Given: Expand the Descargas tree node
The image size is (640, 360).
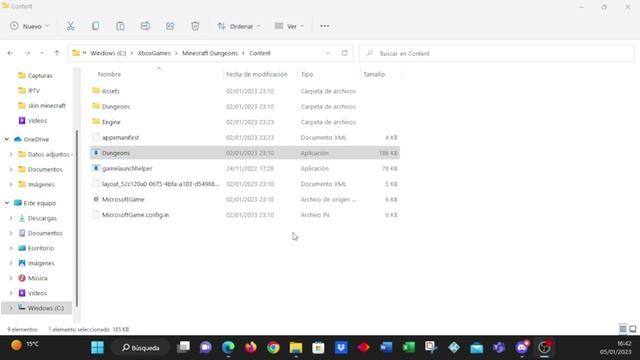Looking at the screenshot, I should point(11,218).
